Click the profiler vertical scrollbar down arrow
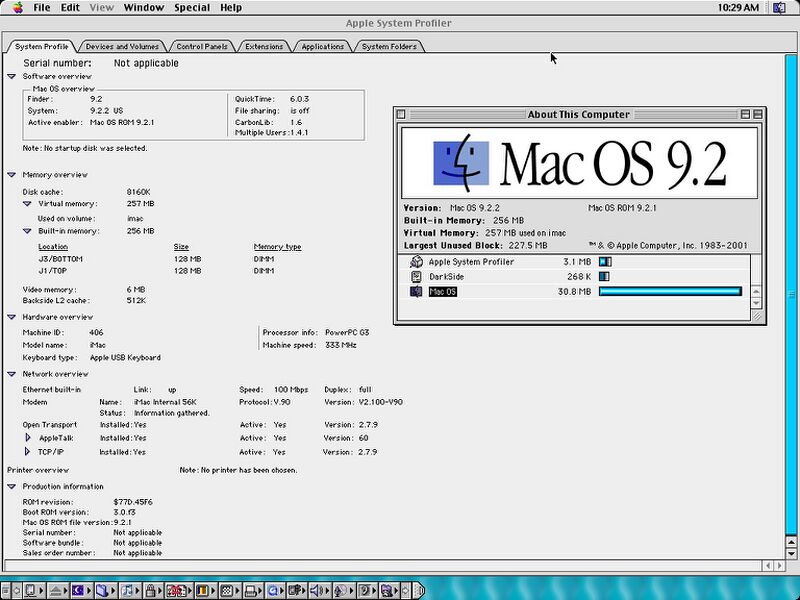 [x=791, y=553]
